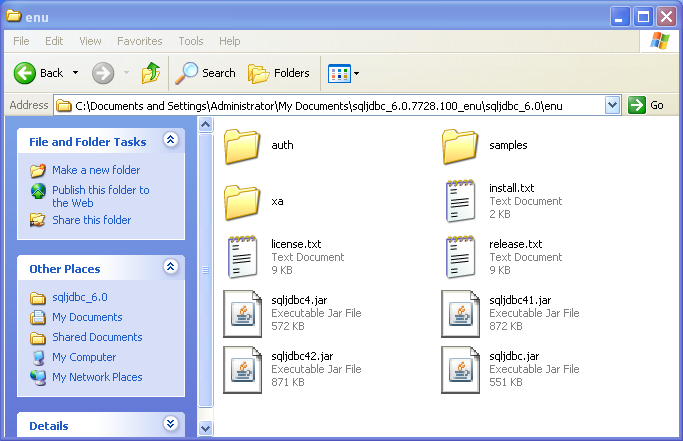Click the install.txt file name

[511, 188]
